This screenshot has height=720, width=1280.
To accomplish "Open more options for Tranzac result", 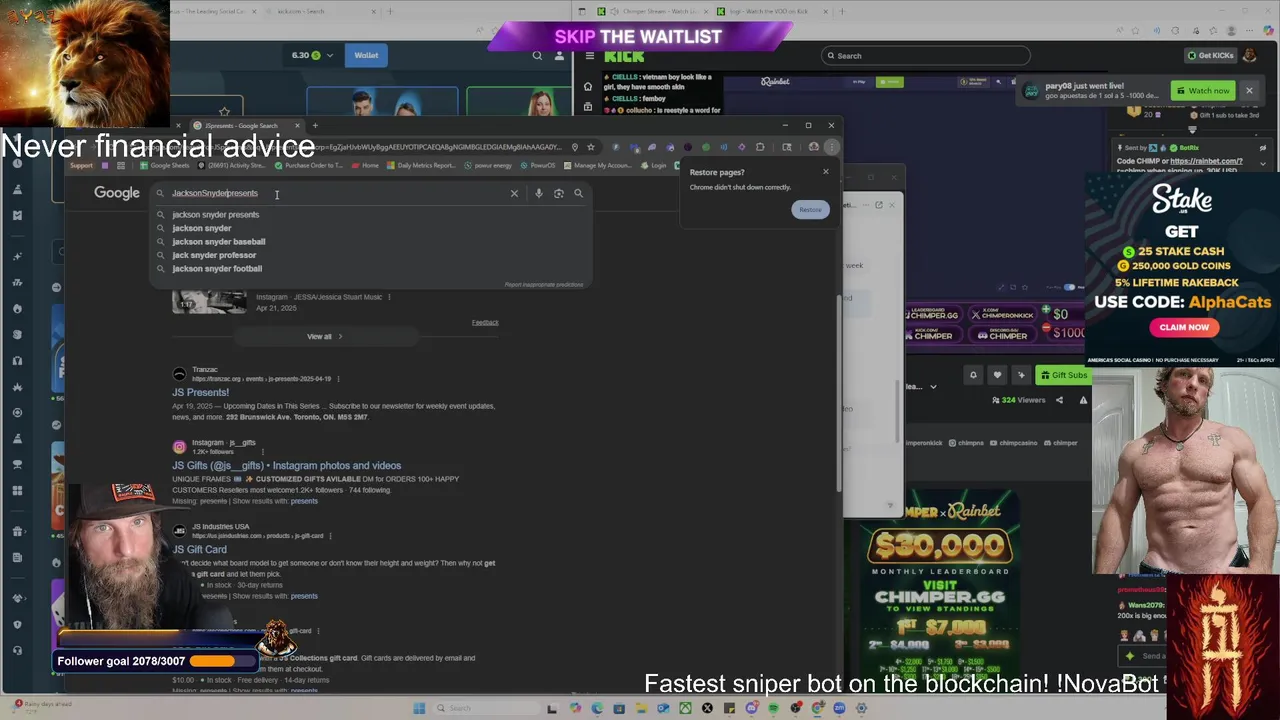I will click(338, 379).
